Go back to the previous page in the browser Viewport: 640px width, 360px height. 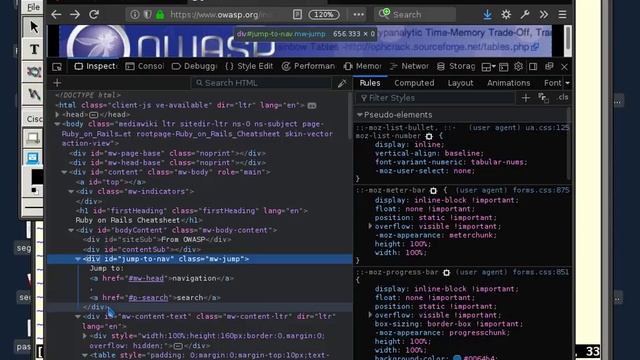56,15
